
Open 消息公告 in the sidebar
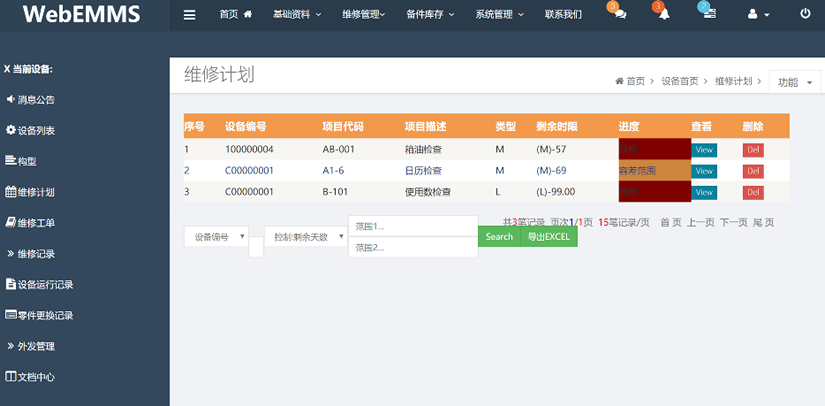tap(31, 99)
